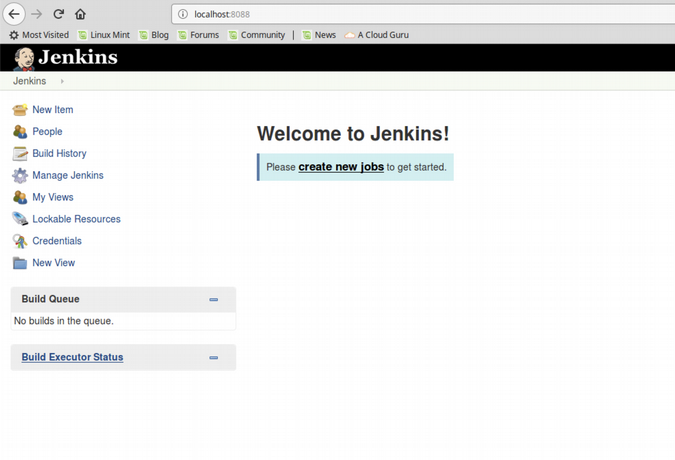
Task: Click the My Views icon
Action: [x=20, y=198]
